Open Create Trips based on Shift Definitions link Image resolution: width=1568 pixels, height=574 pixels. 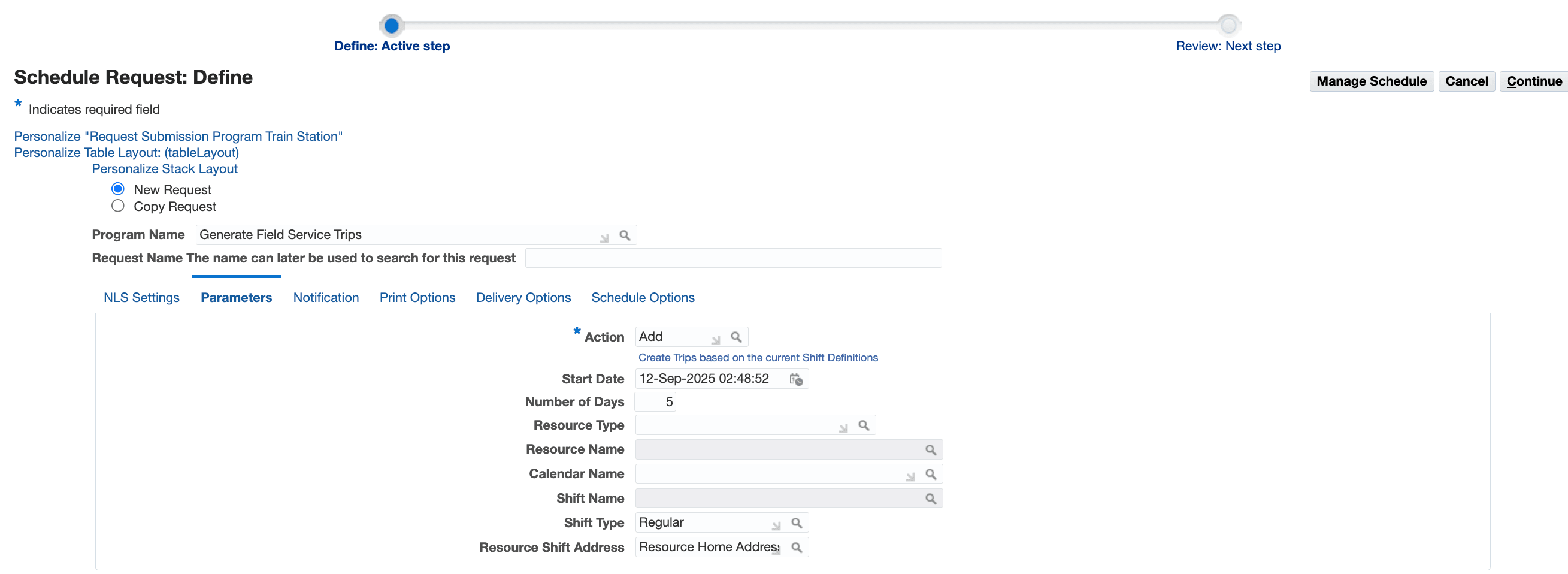coord(758,358)
